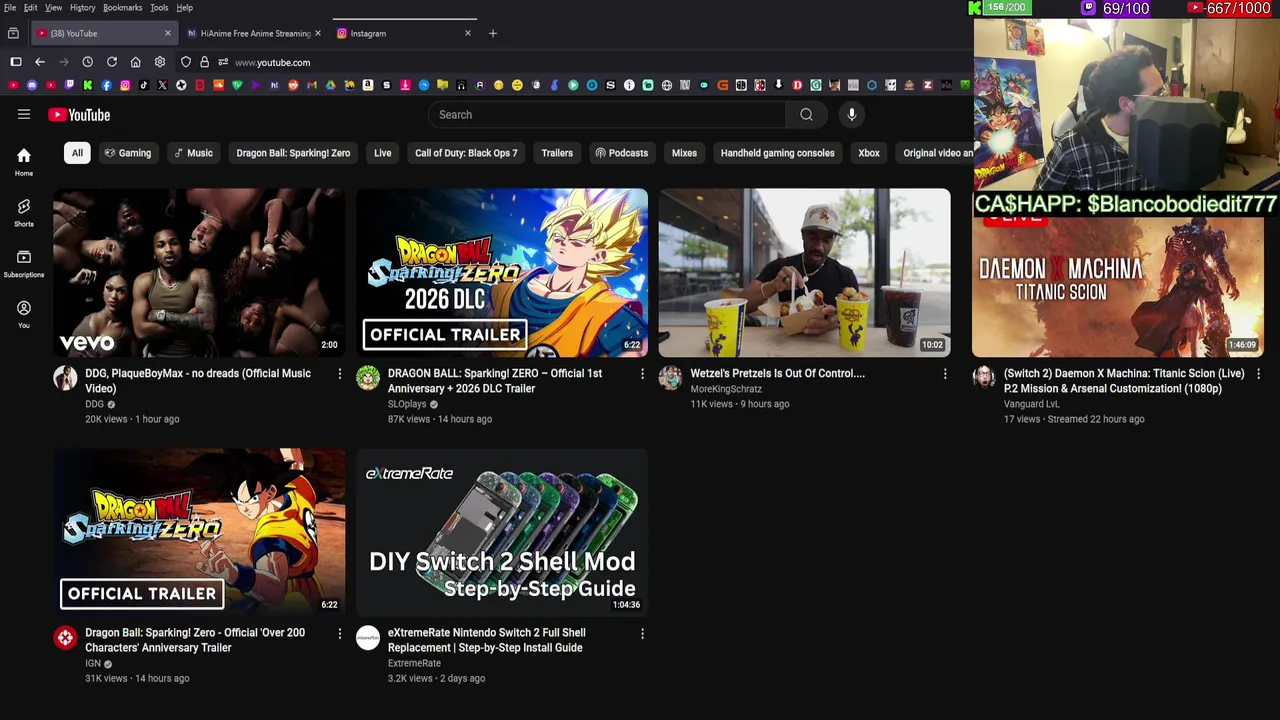Open a new tab with plus
This screenshot has width=1280, height=720.
(x=492, y=33)
